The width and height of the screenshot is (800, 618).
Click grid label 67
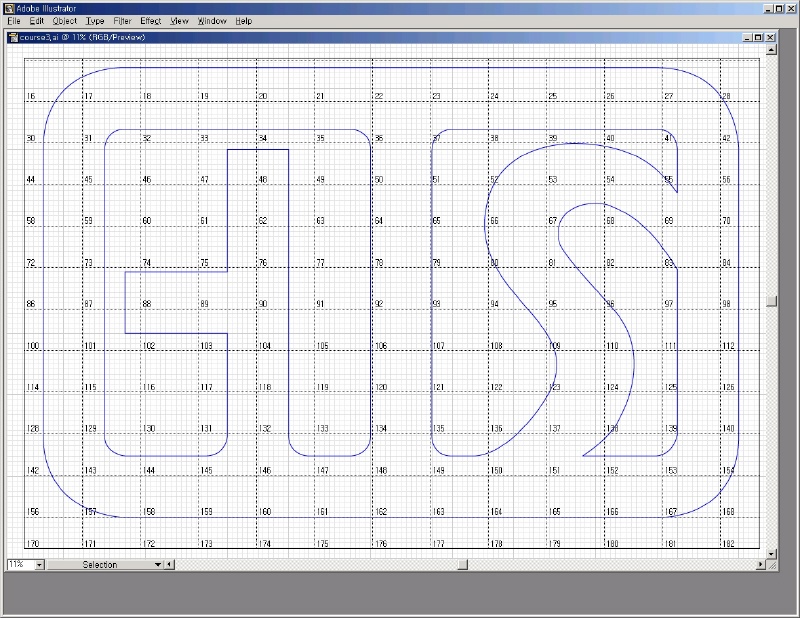pos(553,221)
